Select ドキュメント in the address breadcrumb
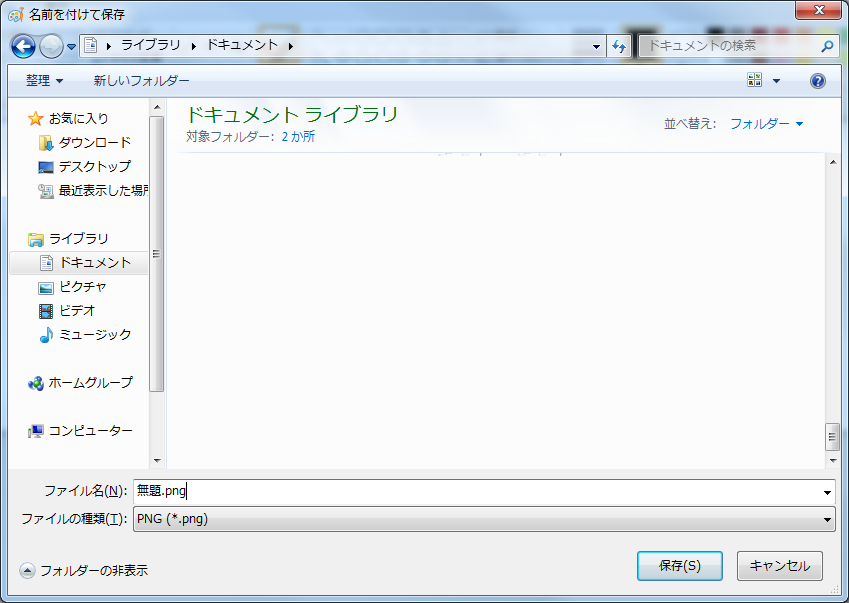Screen dimensions: 849x603 coord(242,45)
